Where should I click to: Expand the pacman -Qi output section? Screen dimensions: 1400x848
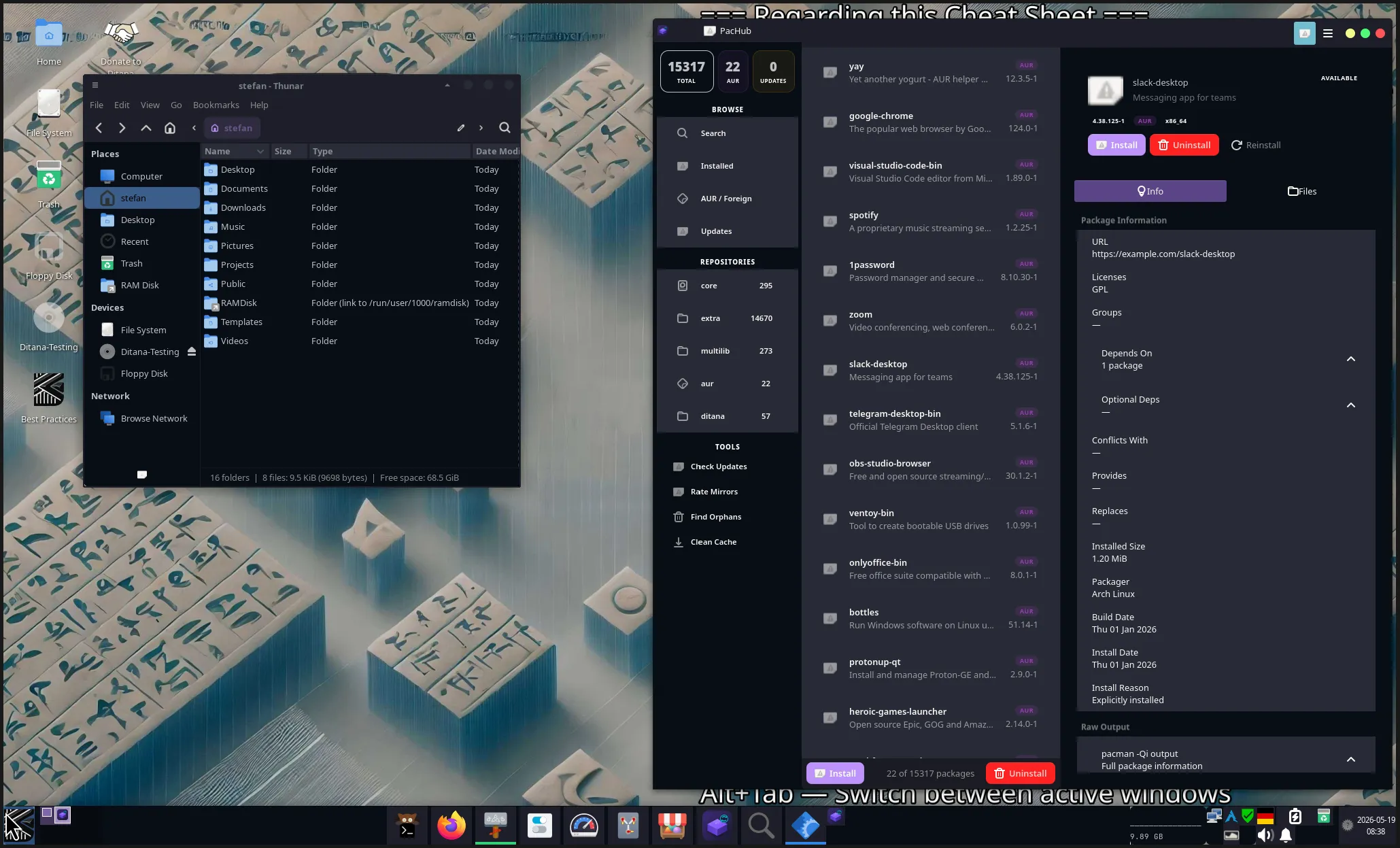pyautogui.click(x=1351, y=760)
